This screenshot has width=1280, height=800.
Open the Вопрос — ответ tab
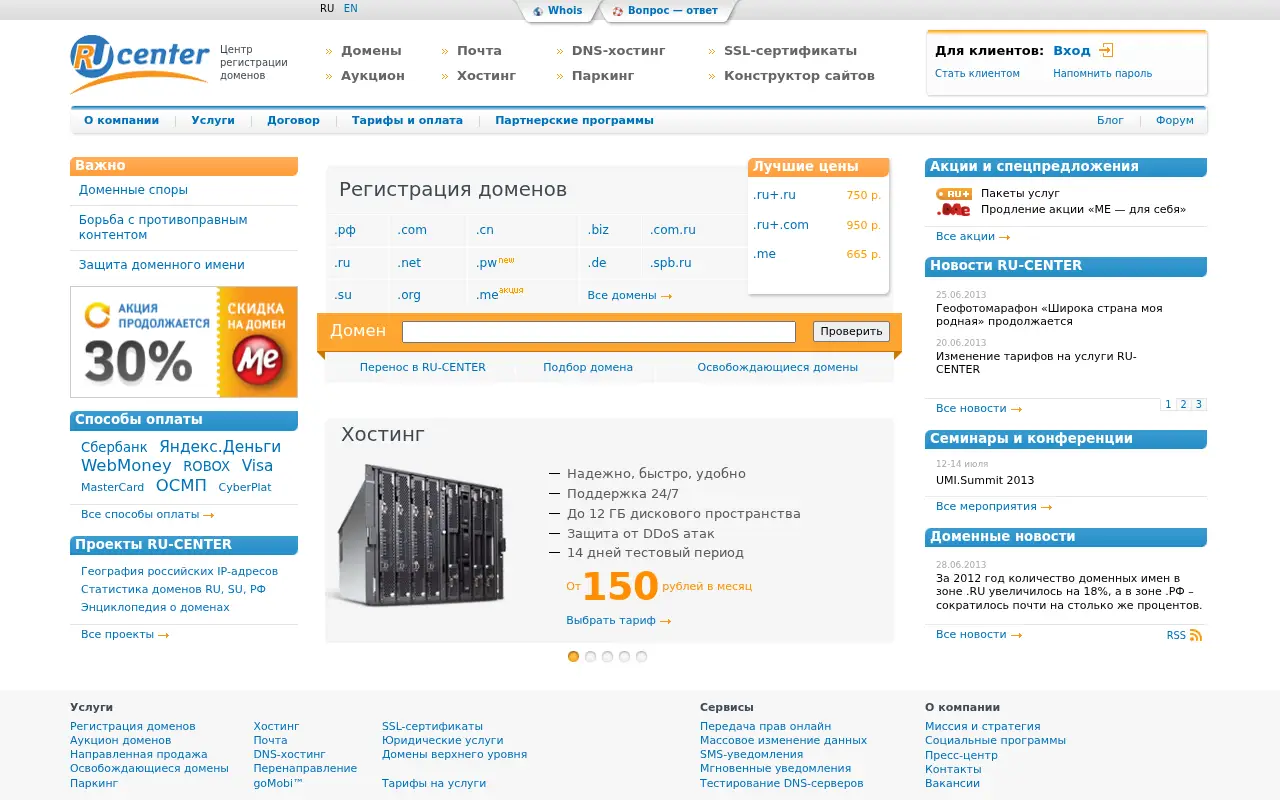pyautogui.click(x=672, y=11)
